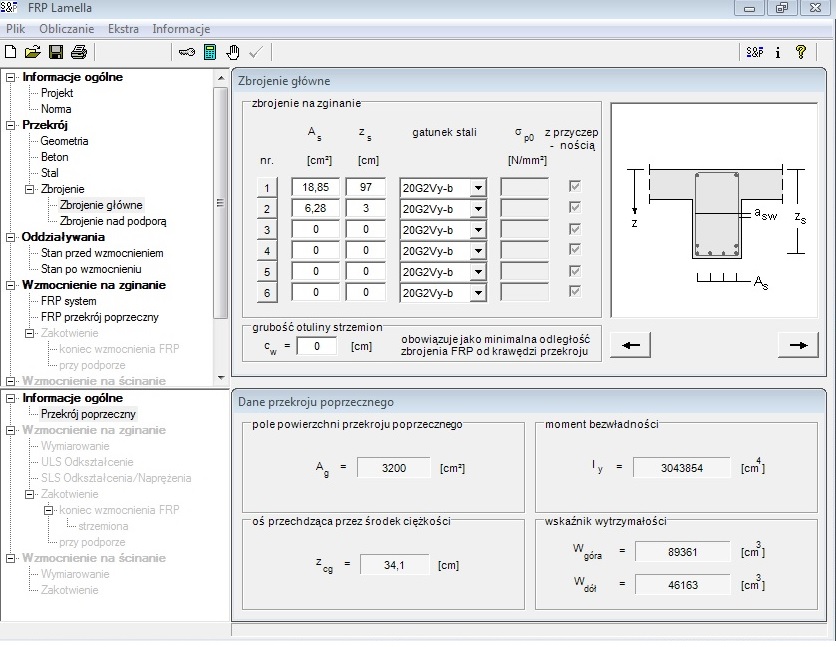Collapse the Zbrojenie tree node
Screen dimensions: 836x647
30,189
